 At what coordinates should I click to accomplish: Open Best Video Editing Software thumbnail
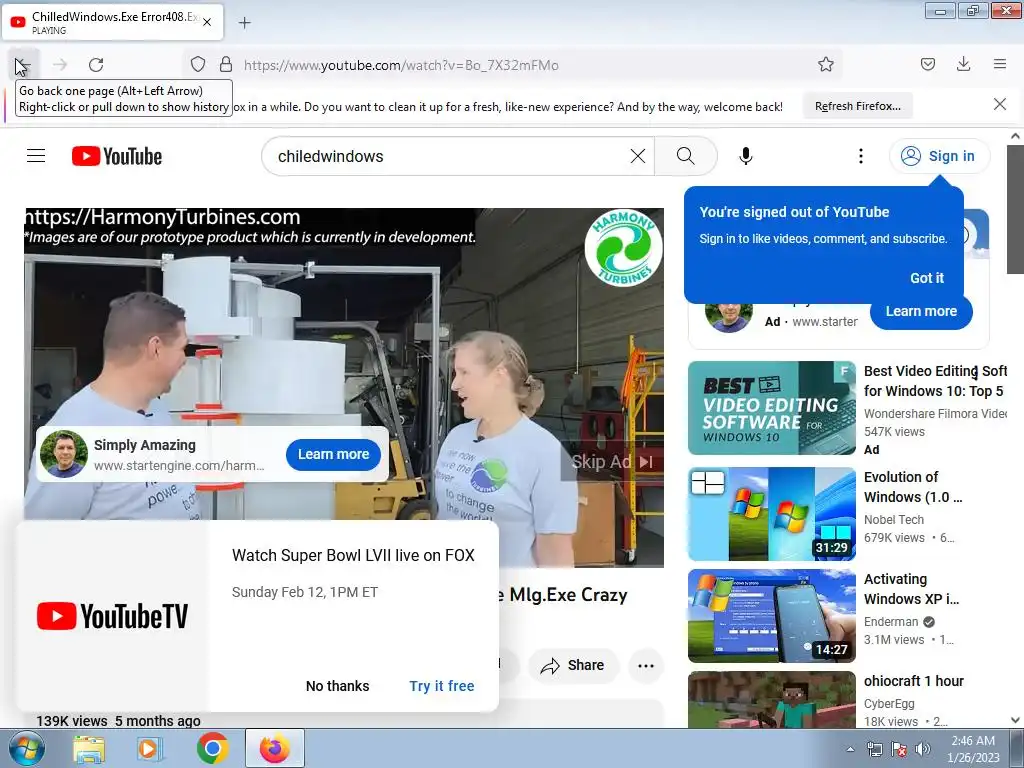tap(771, 408)
